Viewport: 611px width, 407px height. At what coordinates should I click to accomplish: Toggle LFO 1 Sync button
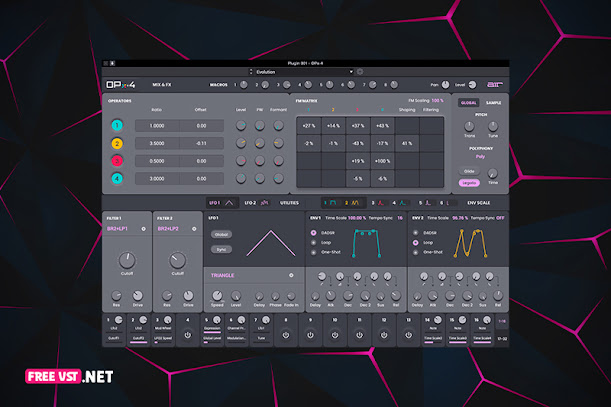click(x=221, y=250)
